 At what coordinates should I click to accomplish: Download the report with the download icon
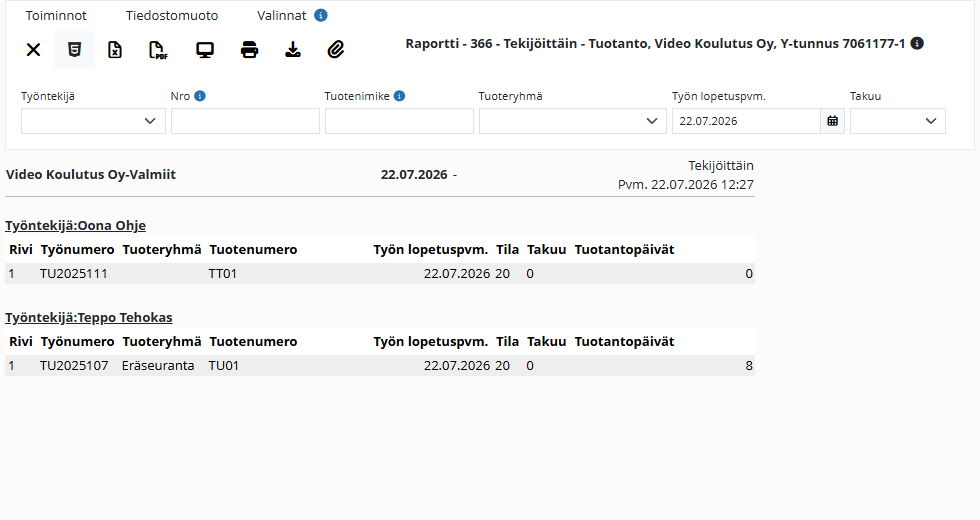292,49
